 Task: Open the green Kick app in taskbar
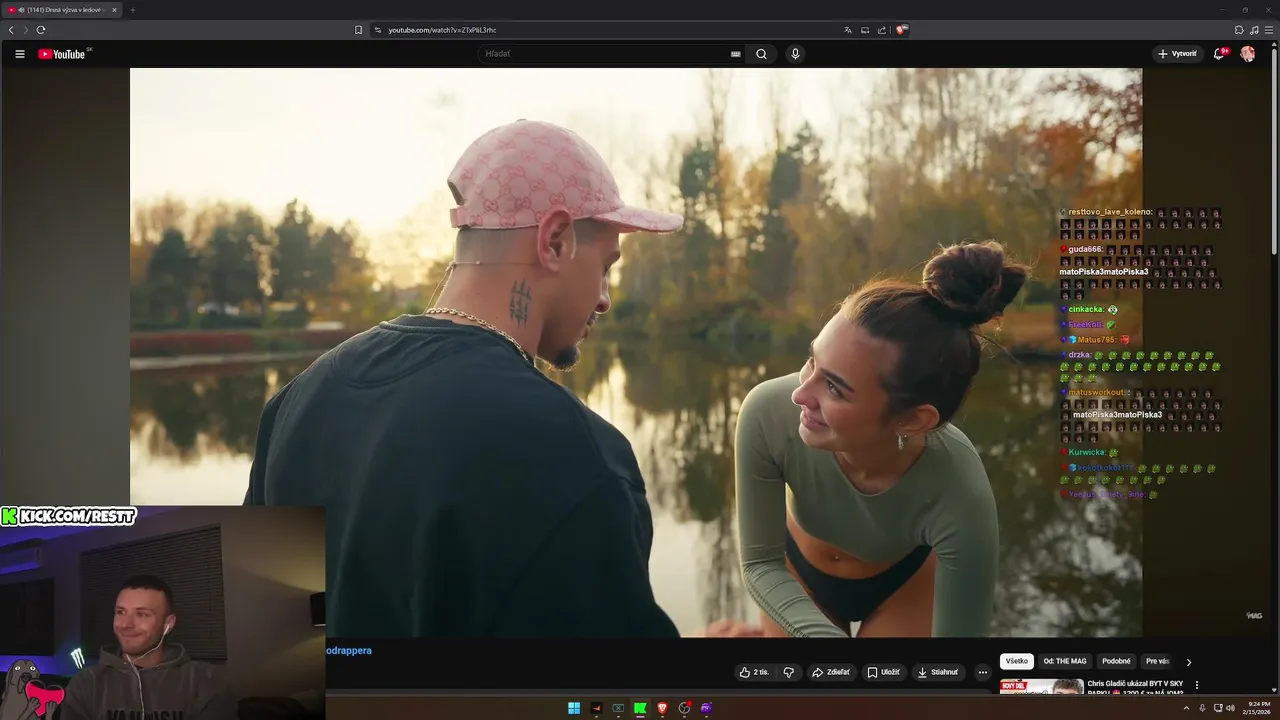[640, 708]
